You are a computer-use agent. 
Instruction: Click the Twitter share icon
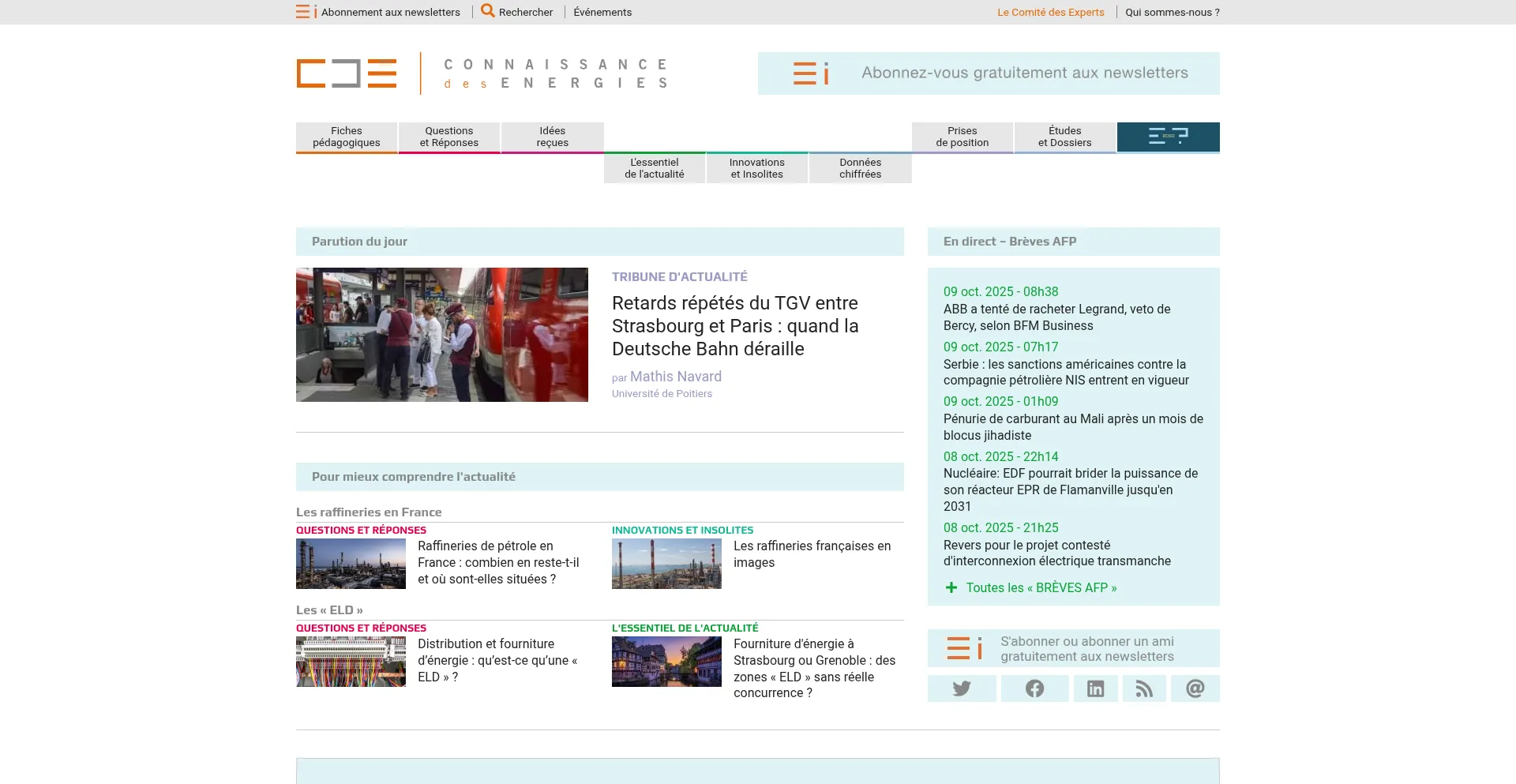click(961, 688)
